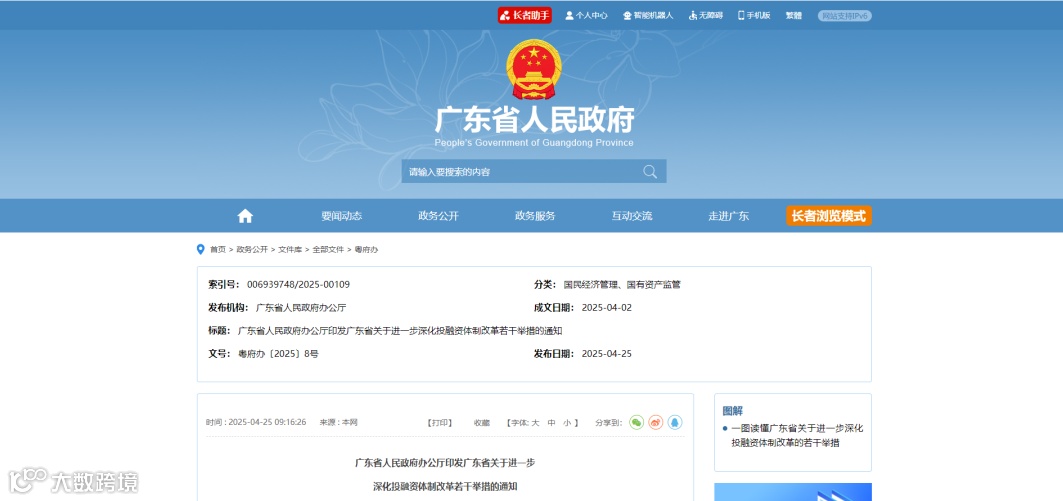Viewport: 1063px width, 501px height.
Task: Click 收藏 to bookmark the page
Action: pos(481,422)
